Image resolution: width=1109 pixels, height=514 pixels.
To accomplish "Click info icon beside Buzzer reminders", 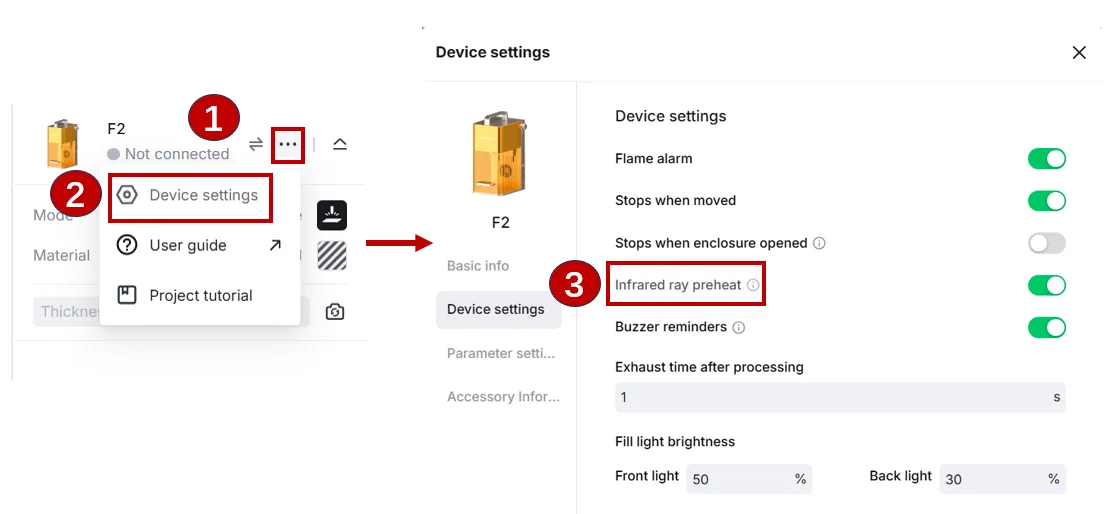I will [x=738, y=327].
